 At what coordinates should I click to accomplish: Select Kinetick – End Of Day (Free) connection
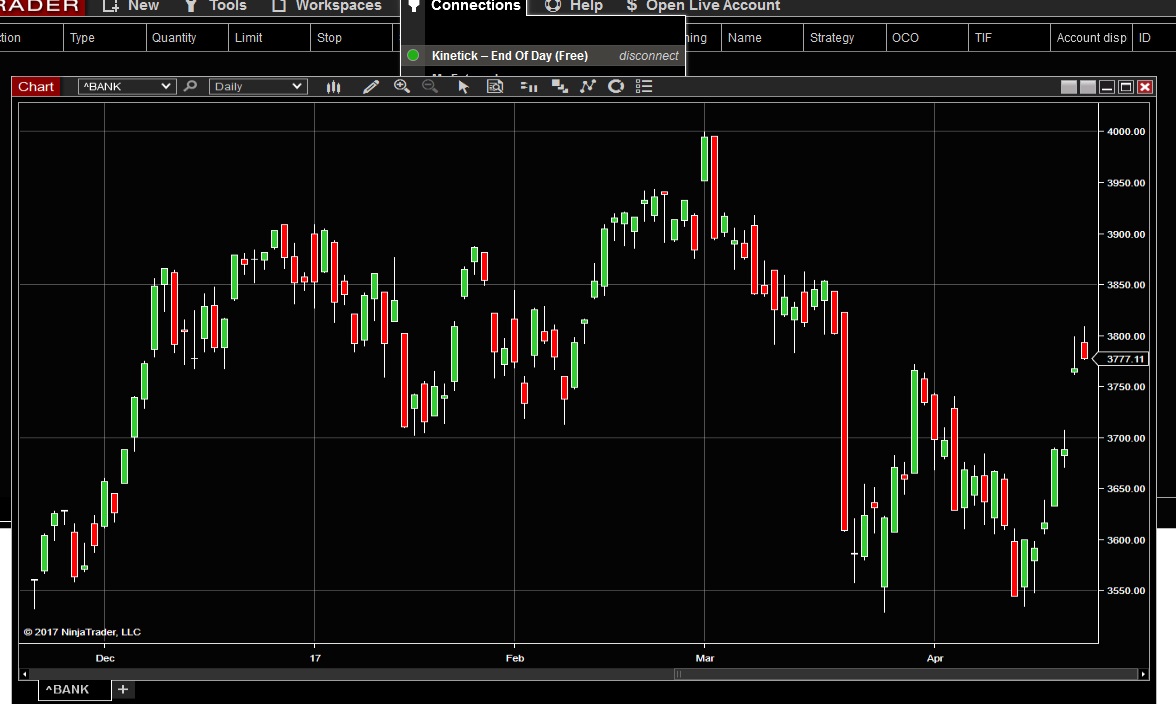click(x=510, y=55)
